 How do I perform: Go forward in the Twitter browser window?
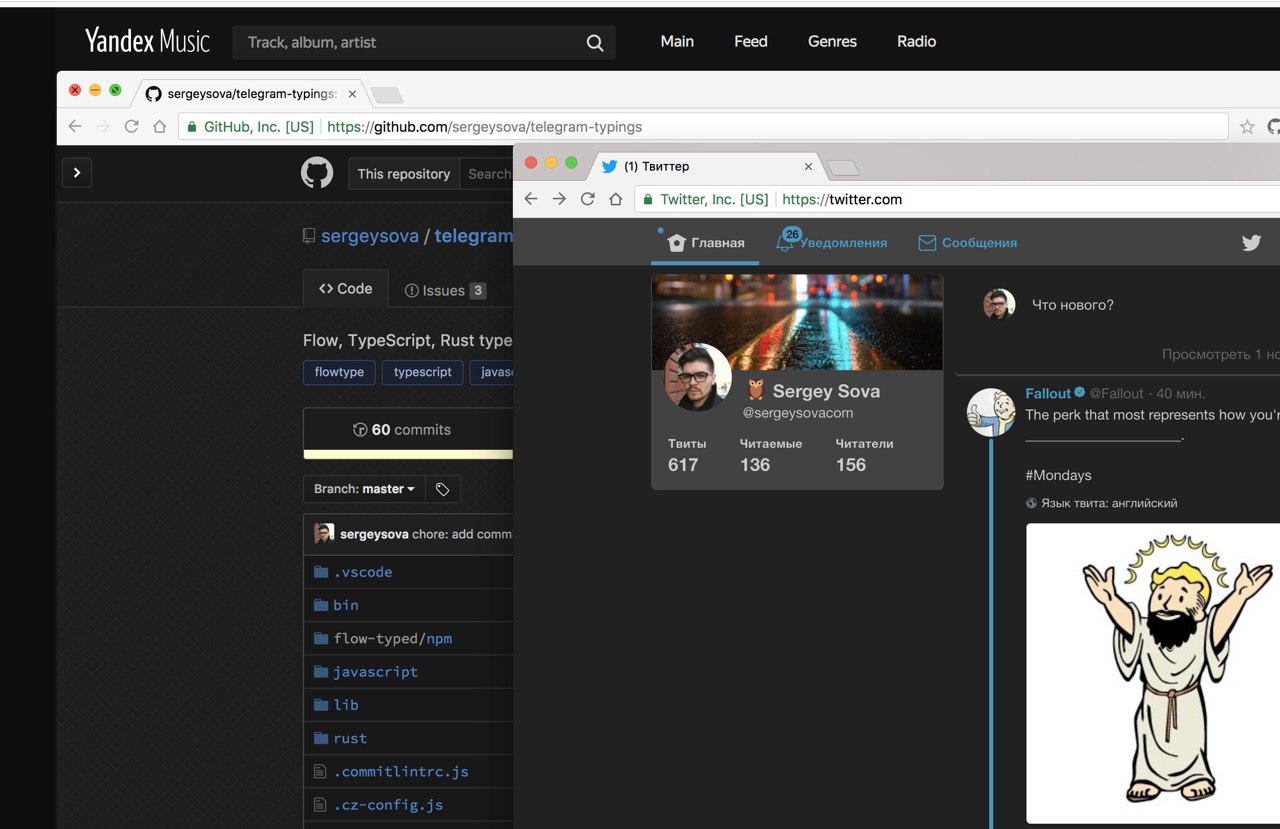[559, 199]
